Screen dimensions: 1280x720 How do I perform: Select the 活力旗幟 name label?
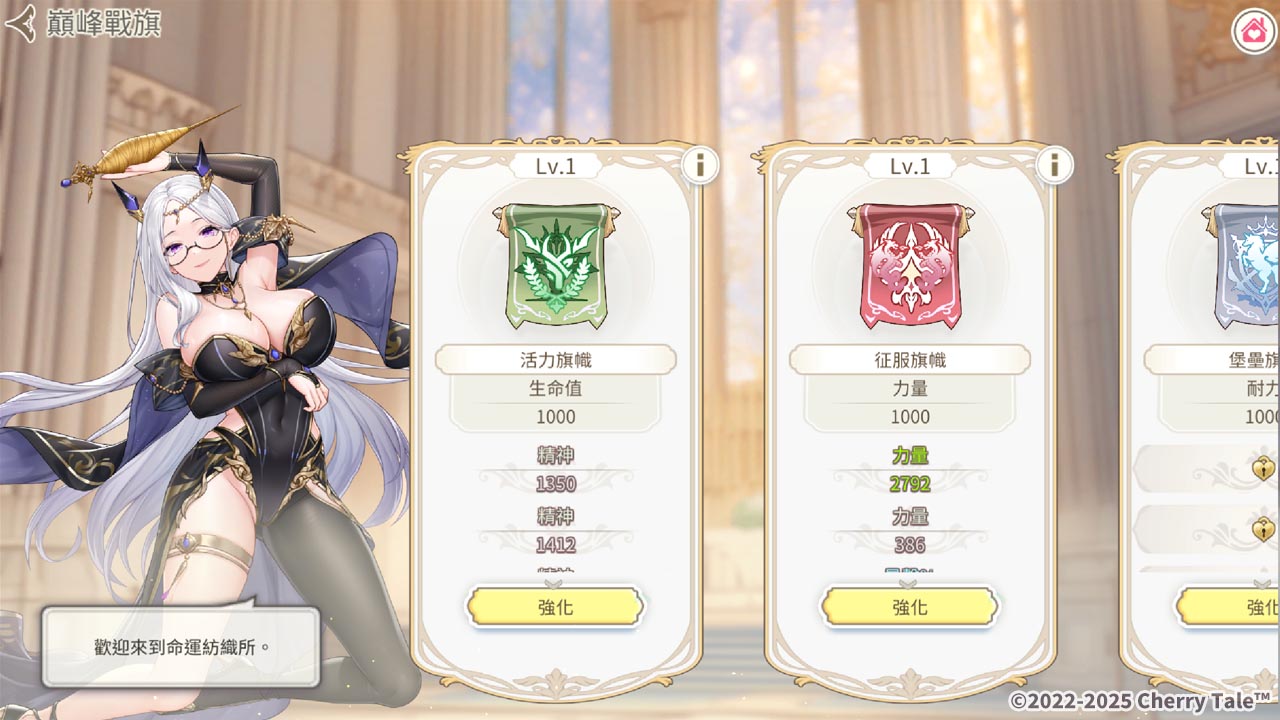point(555,360)
